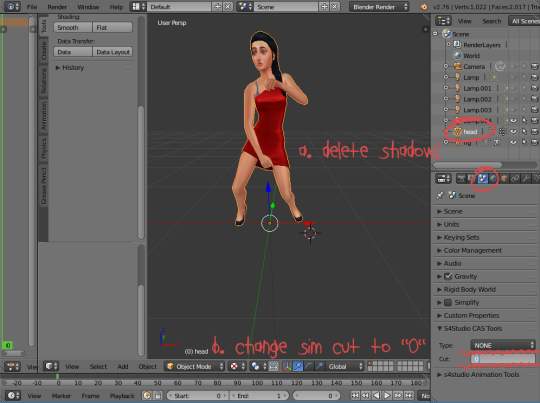Jump to the end frame of the timeline
Image resolution: width=540 pixels, height=403 pixels.
click(409, 395)
